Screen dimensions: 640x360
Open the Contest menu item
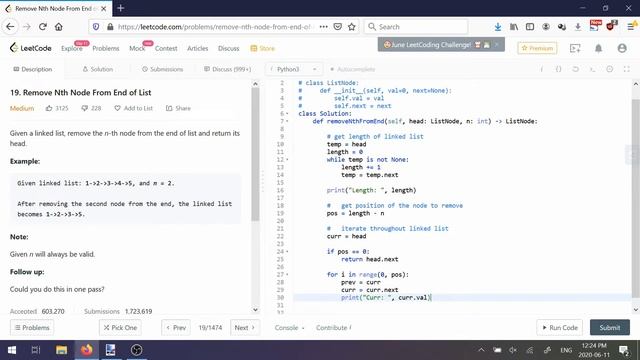tap(166, 48)
